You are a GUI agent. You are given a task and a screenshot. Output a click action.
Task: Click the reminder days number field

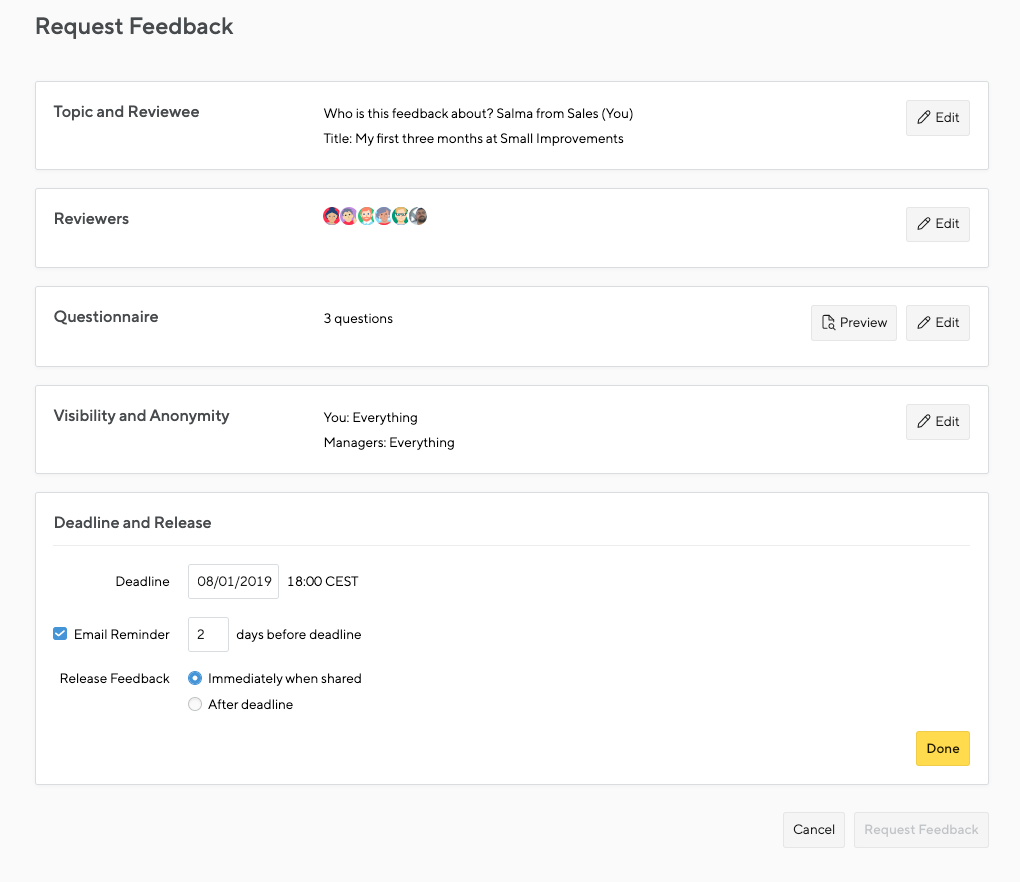[x=208, y=633]
